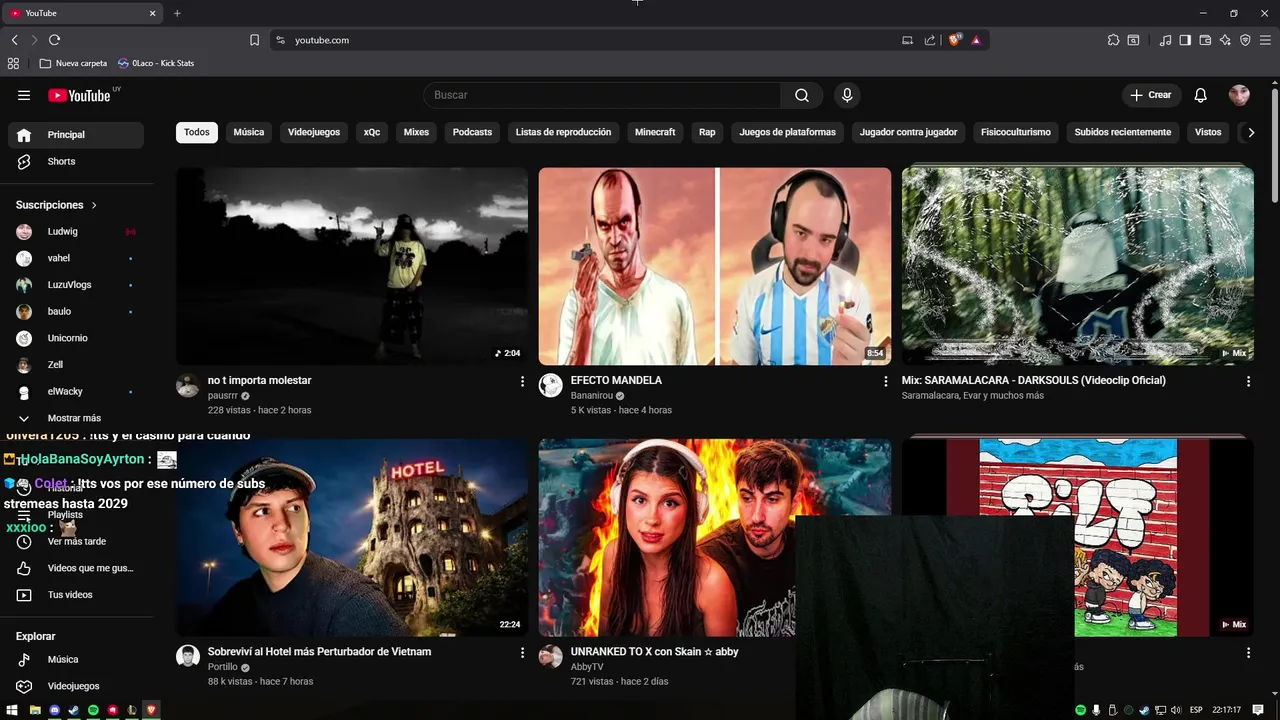
Task: Open Brave Leo AI sparkle icon
Action: click(x=1225, y=40)
